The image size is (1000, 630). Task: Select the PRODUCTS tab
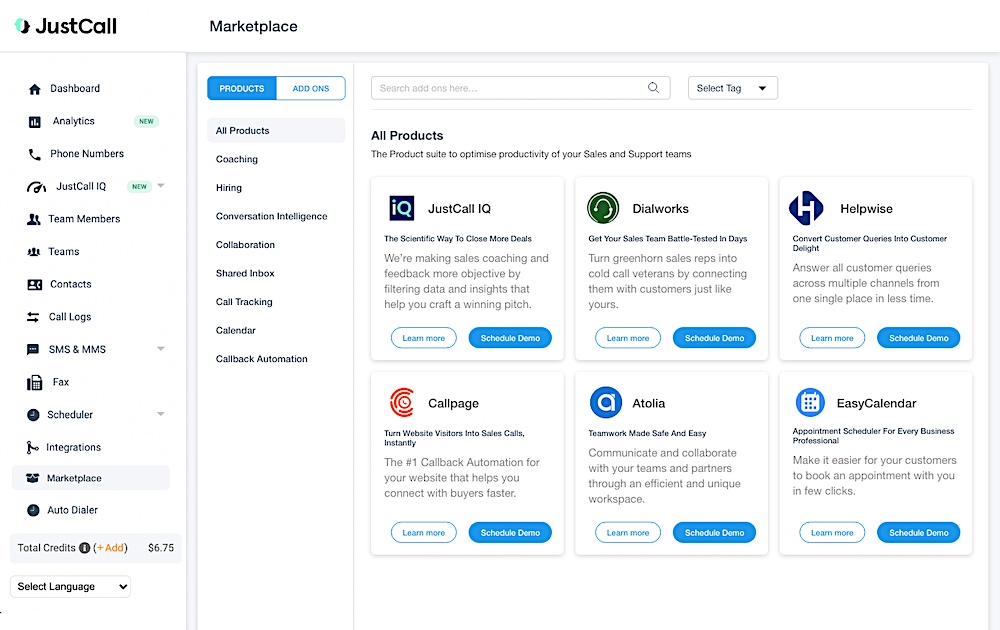[242, 89]
